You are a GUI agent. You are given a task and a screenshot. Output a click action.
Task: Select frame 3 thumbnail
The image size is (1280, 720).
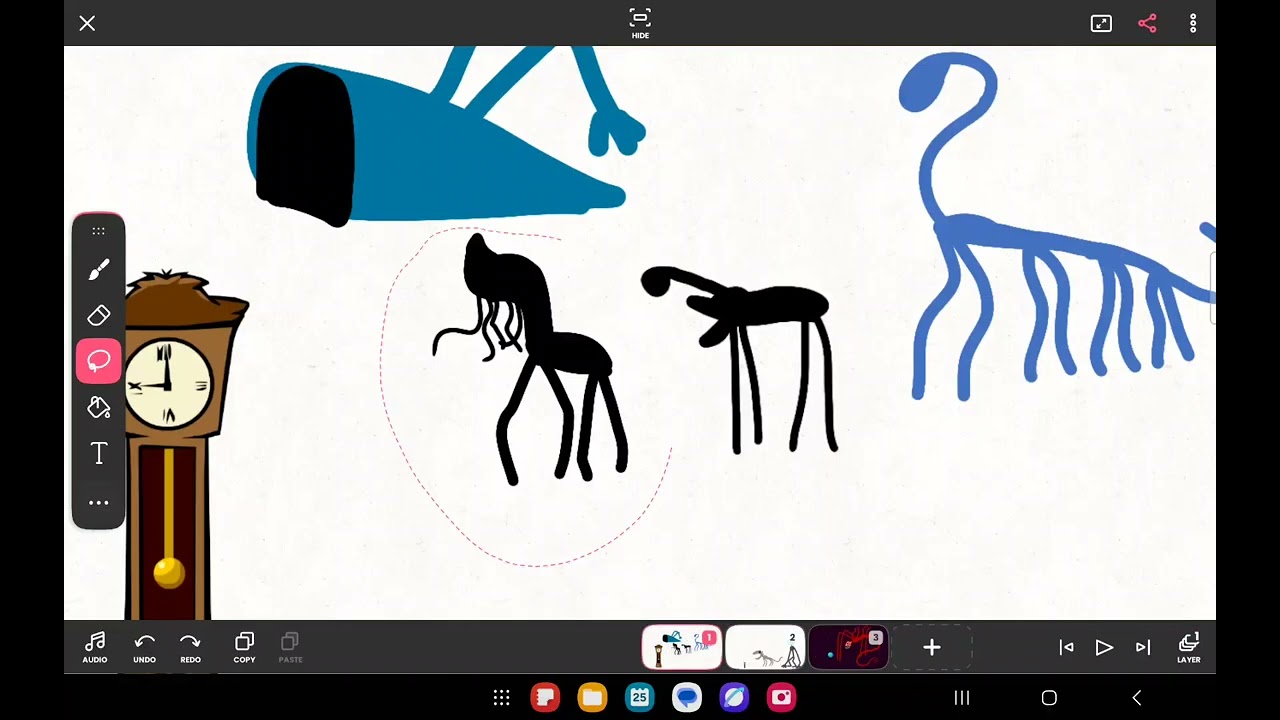pyautogui.click(x=848, y=647)
